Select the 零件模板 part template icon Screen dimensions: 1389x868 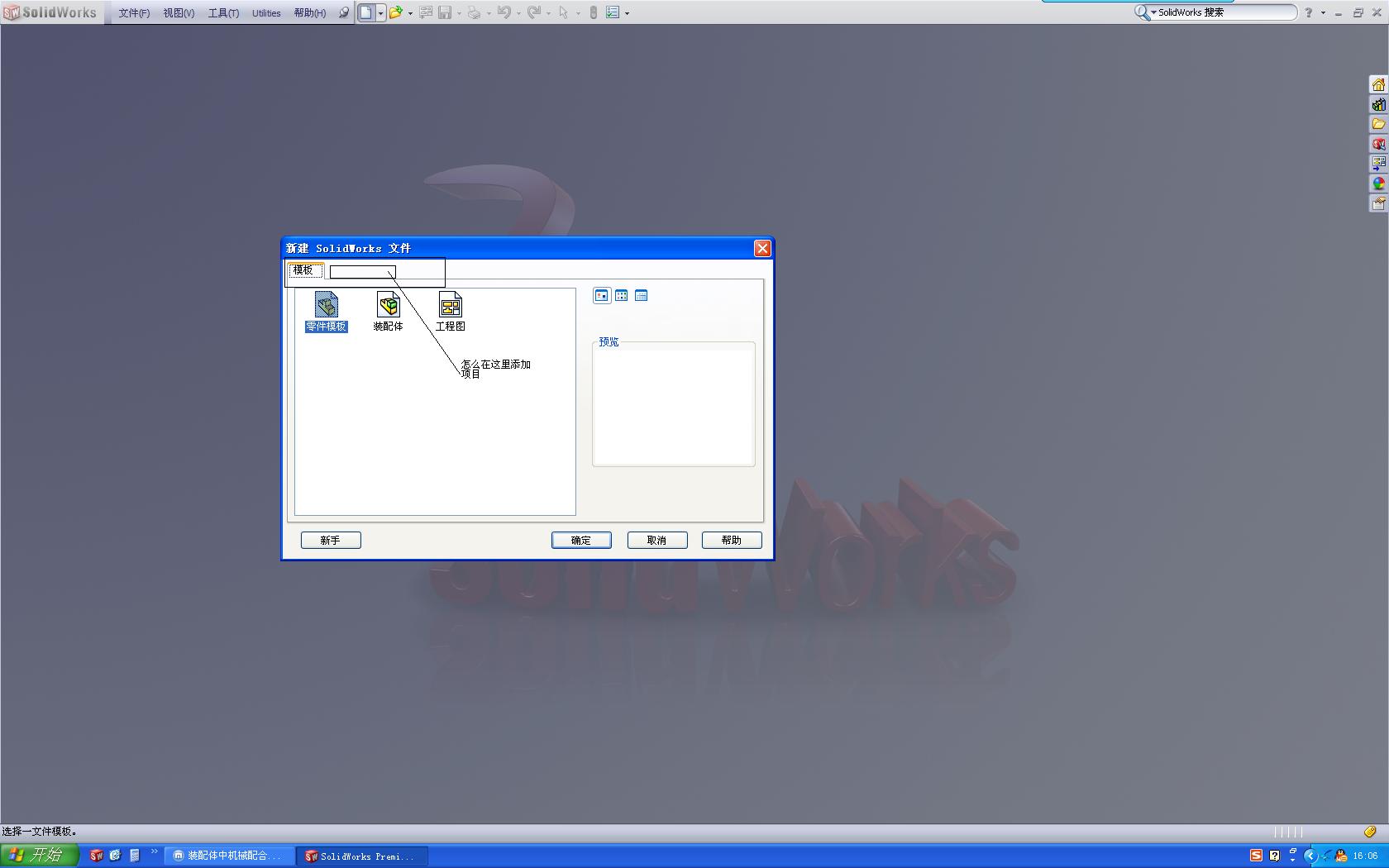point(327,312)
